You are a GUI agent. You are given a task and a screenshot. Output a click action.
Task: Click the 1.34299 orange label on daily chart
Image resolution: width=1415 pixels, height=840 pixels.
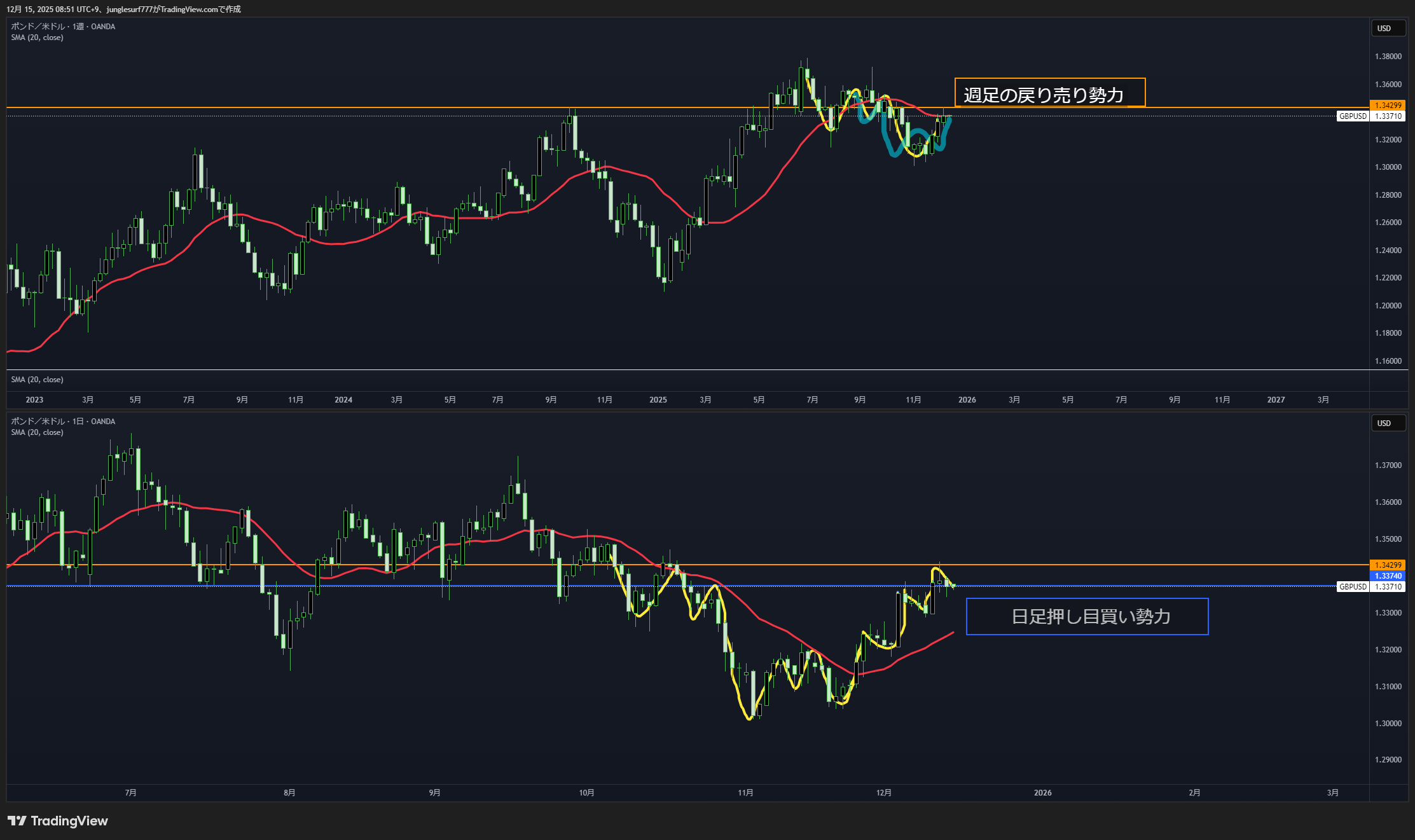1388,565
